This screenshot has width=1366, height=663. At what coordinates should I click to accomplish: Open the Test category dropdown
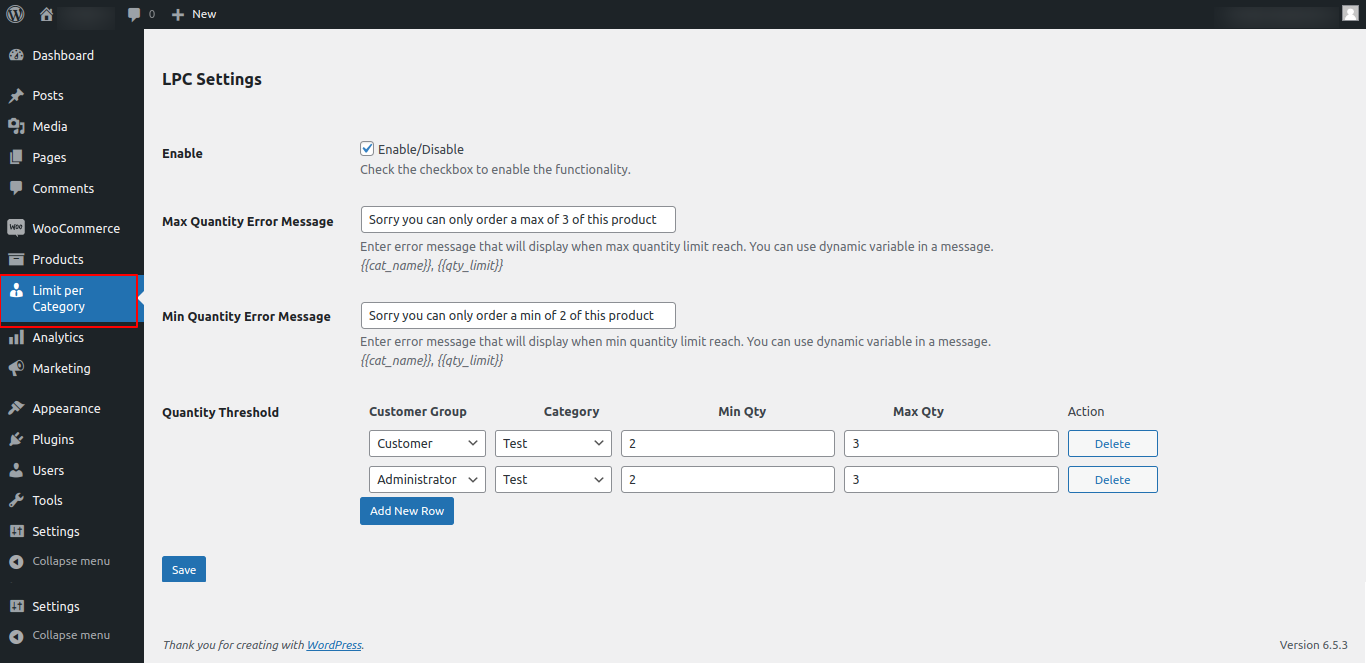[x=553, y=443]
